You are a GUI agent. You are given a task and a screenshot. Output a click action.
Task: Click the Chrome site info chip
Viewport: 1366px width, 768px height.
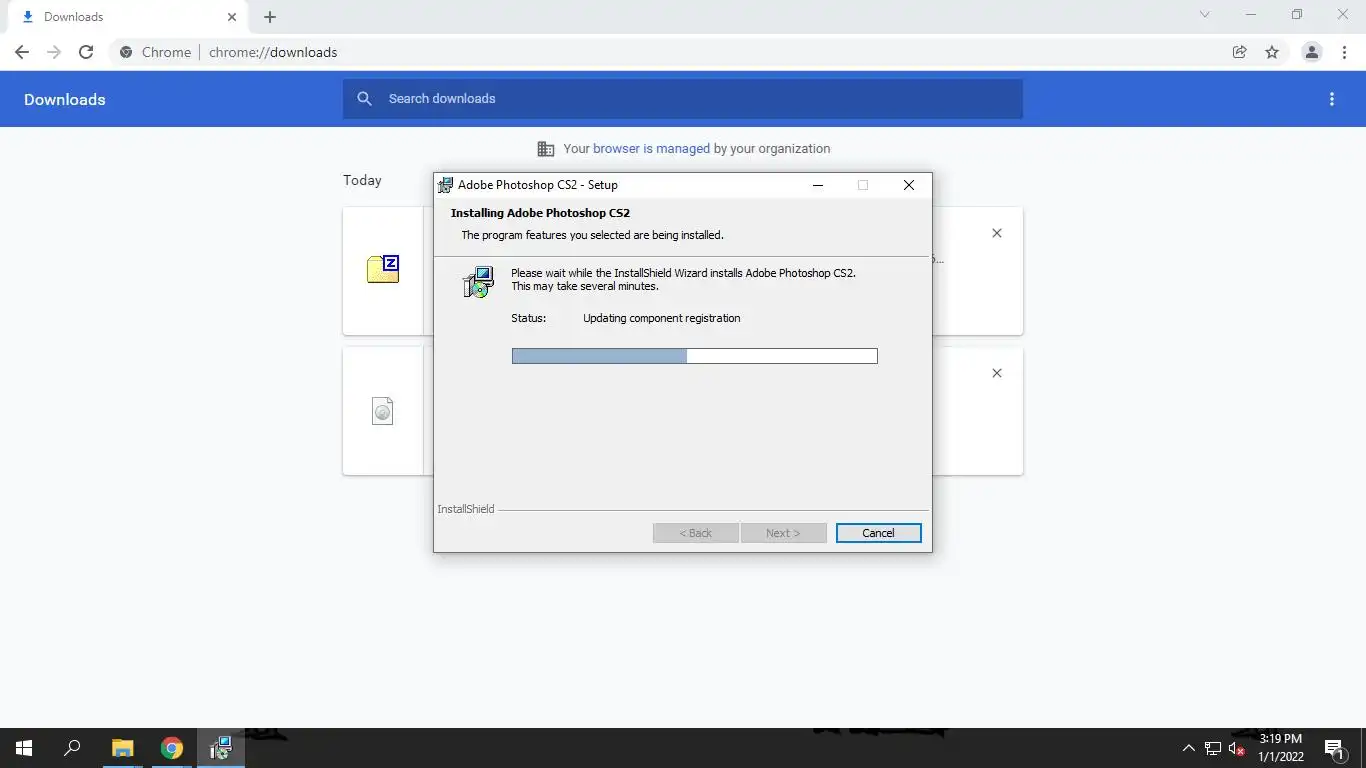tap(155, 52)
